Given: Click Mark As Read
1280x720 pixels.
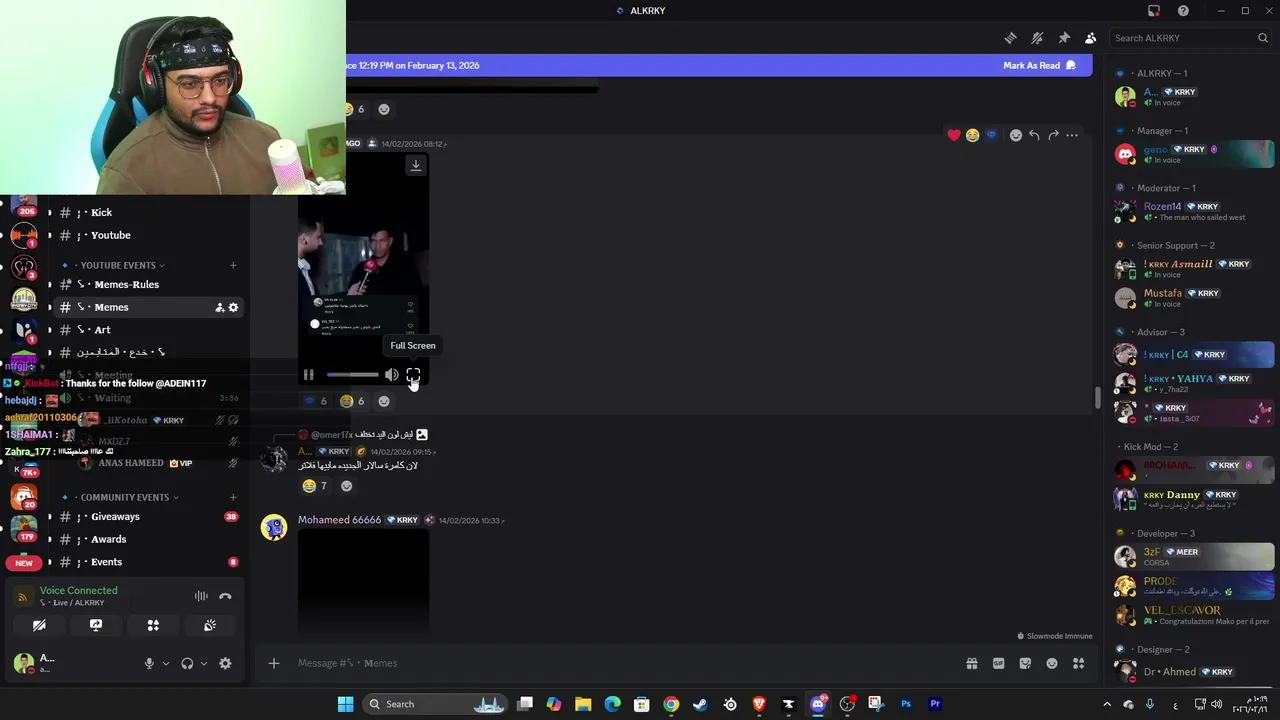Looking at the screenshot, I should pyautogui.click(x=1039, y=65).
